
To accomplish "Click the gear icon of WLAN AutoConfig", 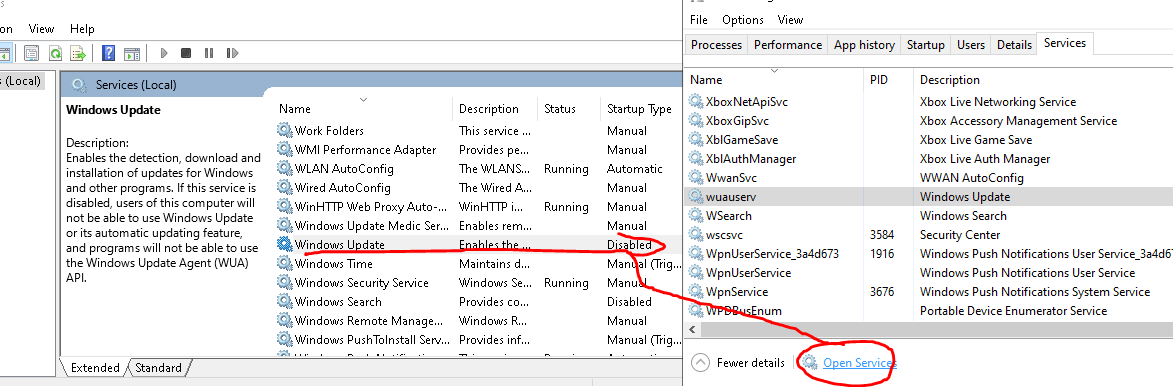I will (x=284, y=168).
